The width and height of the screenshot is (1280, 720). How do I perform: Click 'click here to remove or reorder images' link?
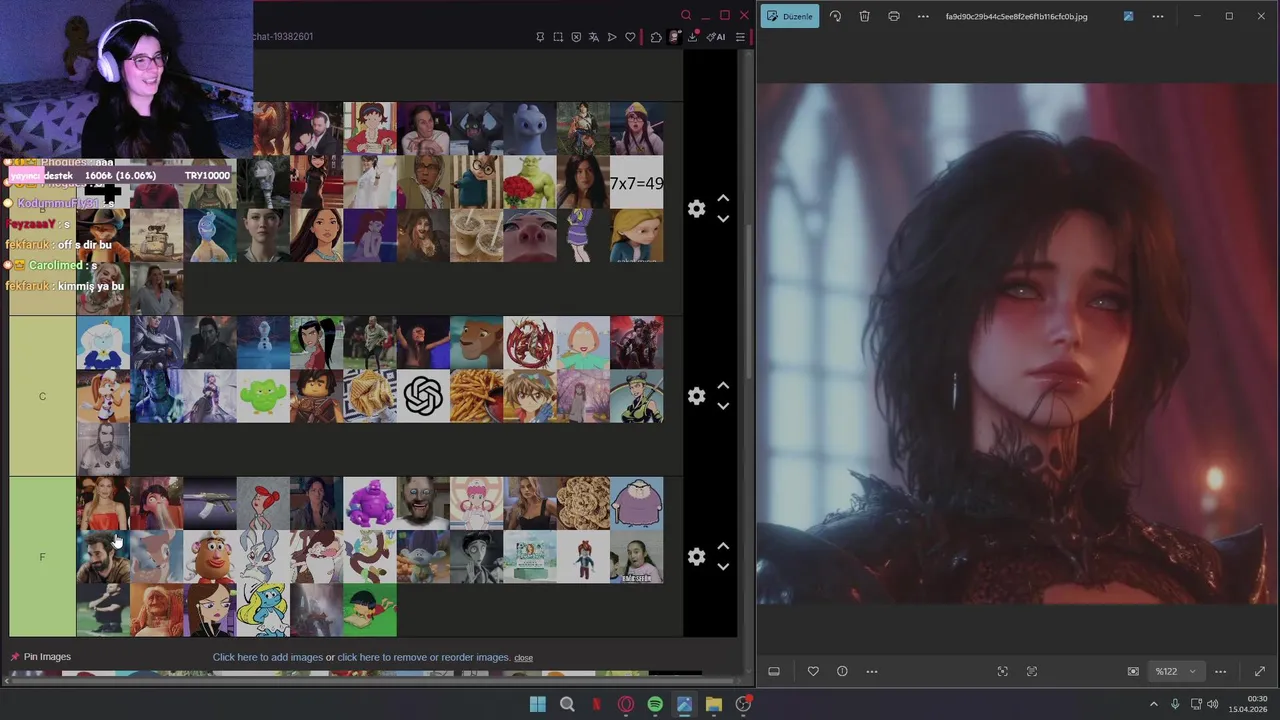[x=424, y=657]
